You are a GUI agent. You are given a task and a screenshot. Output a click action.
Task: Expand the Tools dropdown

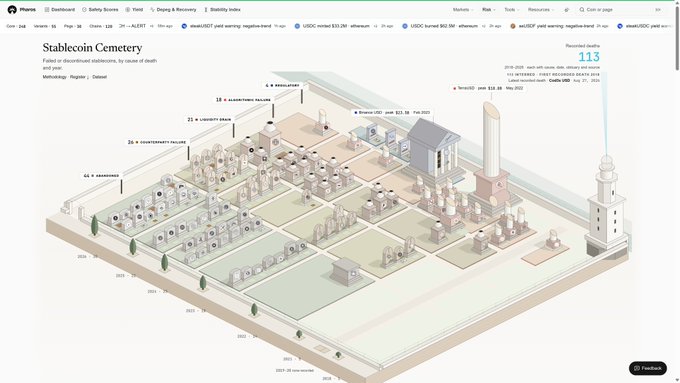[x=512, y=10]
